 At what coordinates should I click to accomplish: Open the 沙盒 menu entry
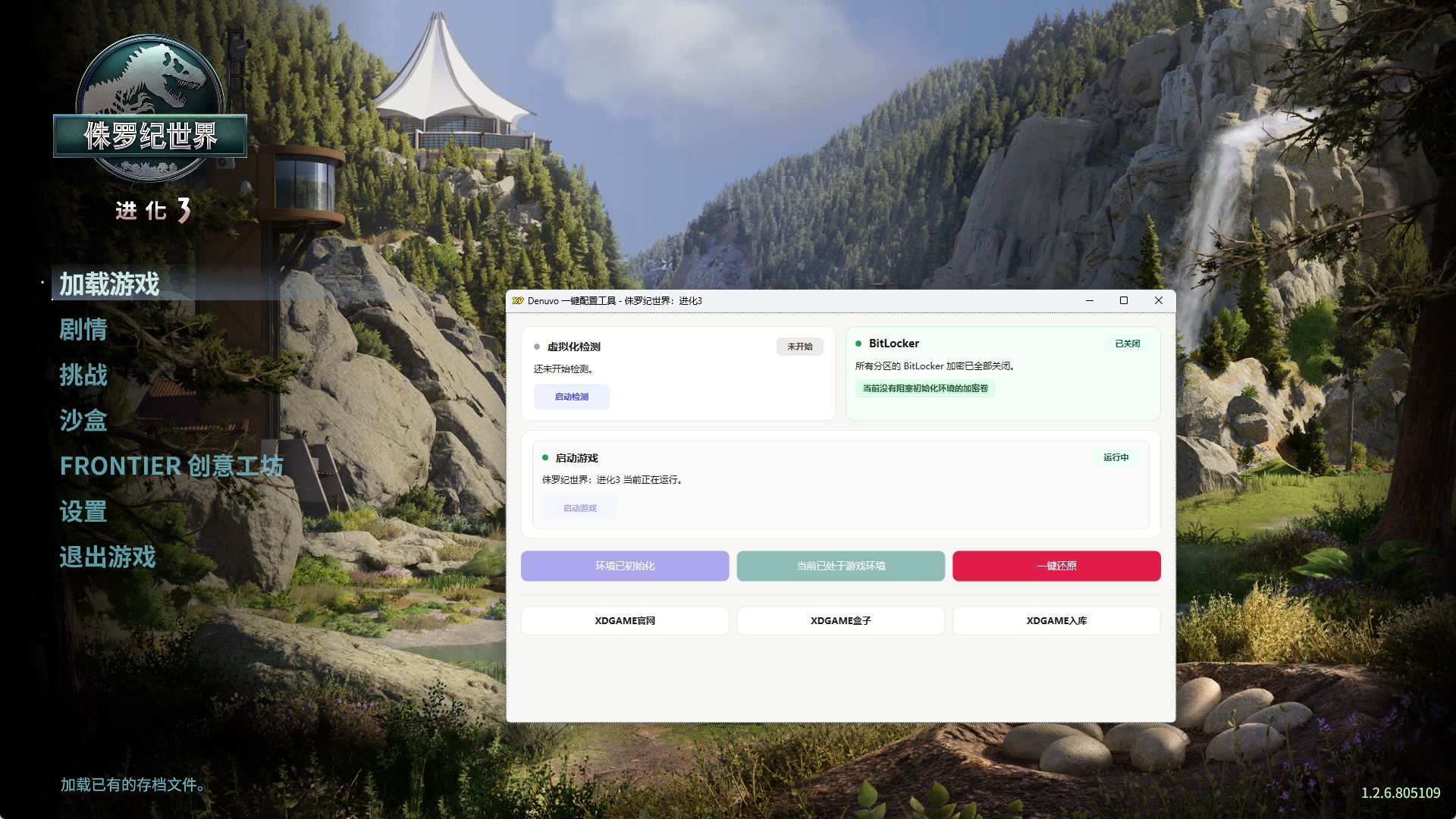tap(83, 420)
